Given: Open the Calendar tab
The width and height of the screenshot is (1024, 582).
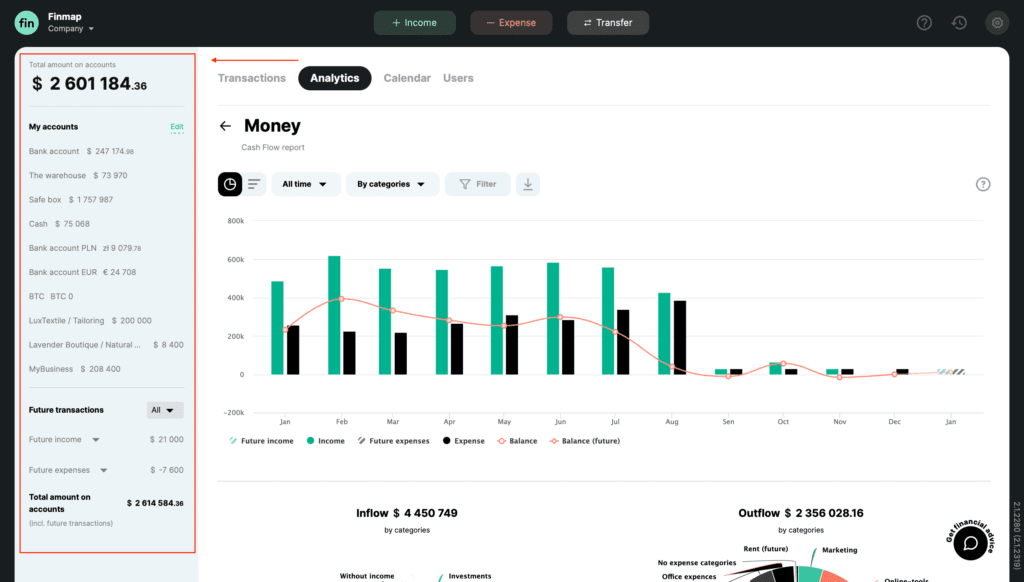Looking at the screenshot, I should (x=407, y=78).
